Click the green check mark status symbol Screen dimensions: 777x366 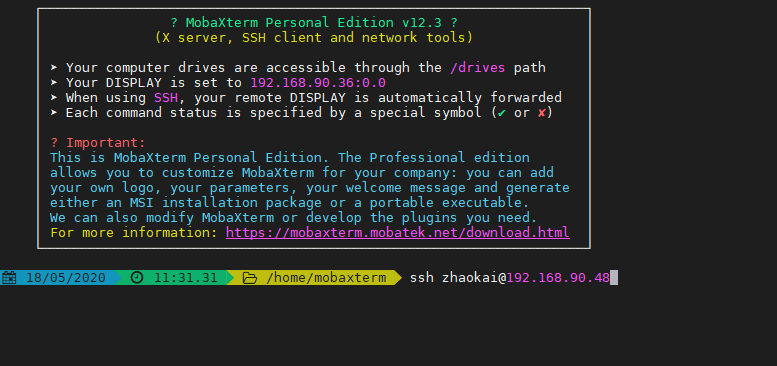click(x=502, y=112)
